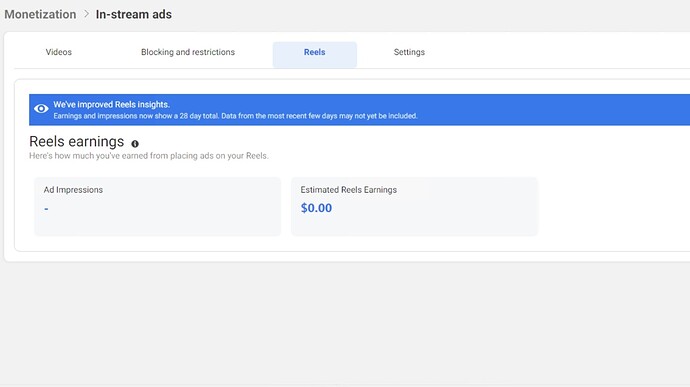The image size is (690, 387).
Task: Select the Estimated Reels Earnings label
Action: [x=349, y=190]
